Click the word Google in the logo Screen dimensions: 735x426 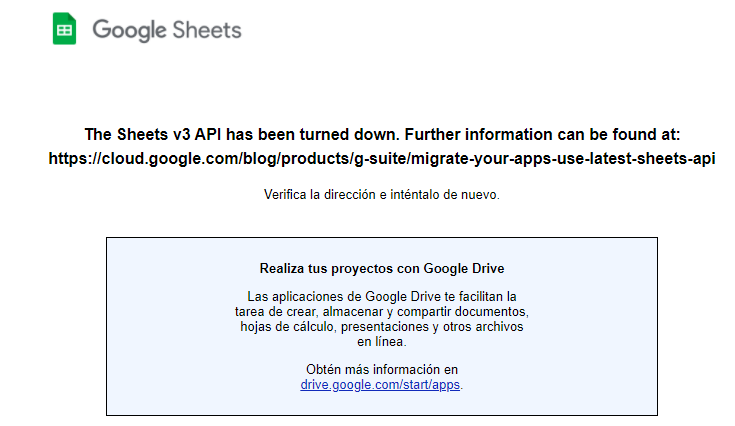point(129,30)
